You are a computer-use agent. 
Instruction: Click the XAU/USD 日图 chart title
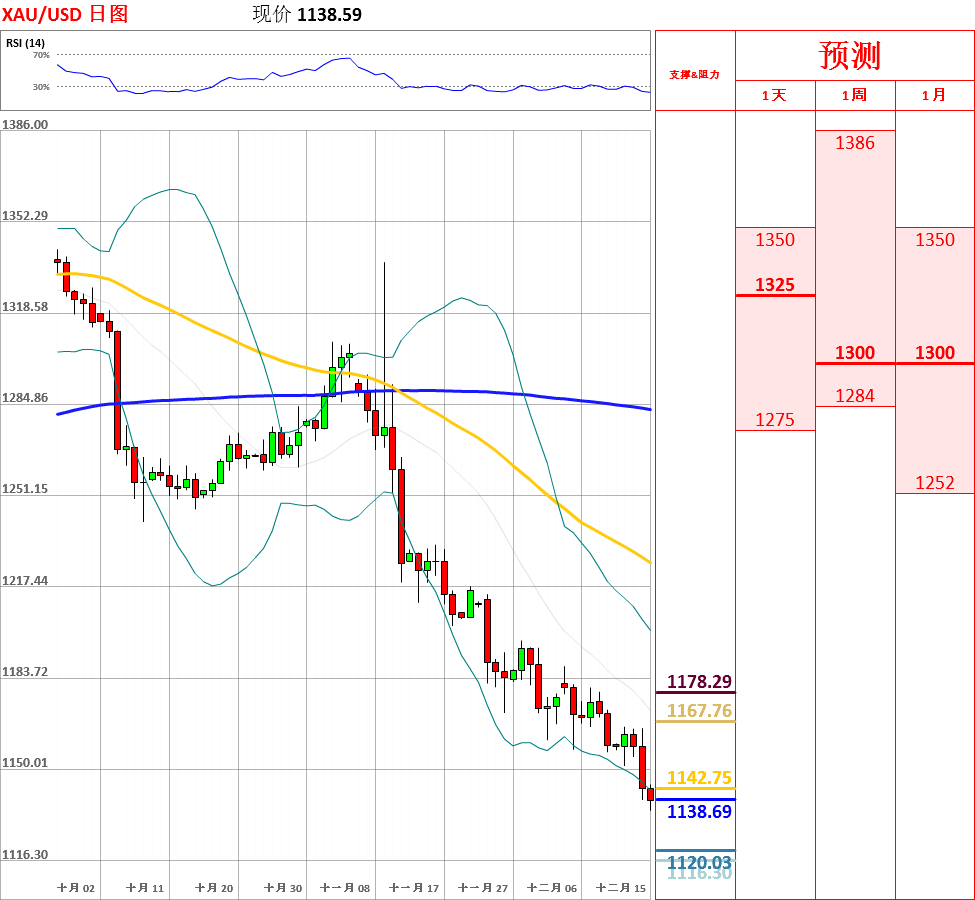pyautogui.click(x=65, y=14)
